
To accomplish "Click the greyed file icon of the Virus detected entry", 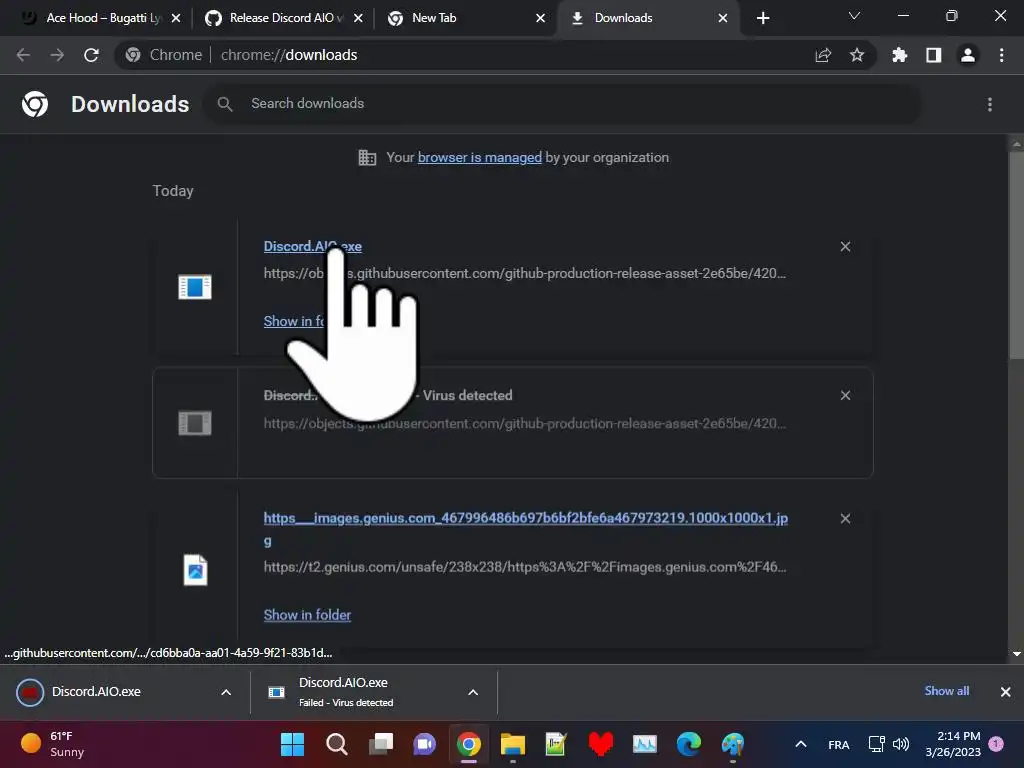I will pos(195,423).
